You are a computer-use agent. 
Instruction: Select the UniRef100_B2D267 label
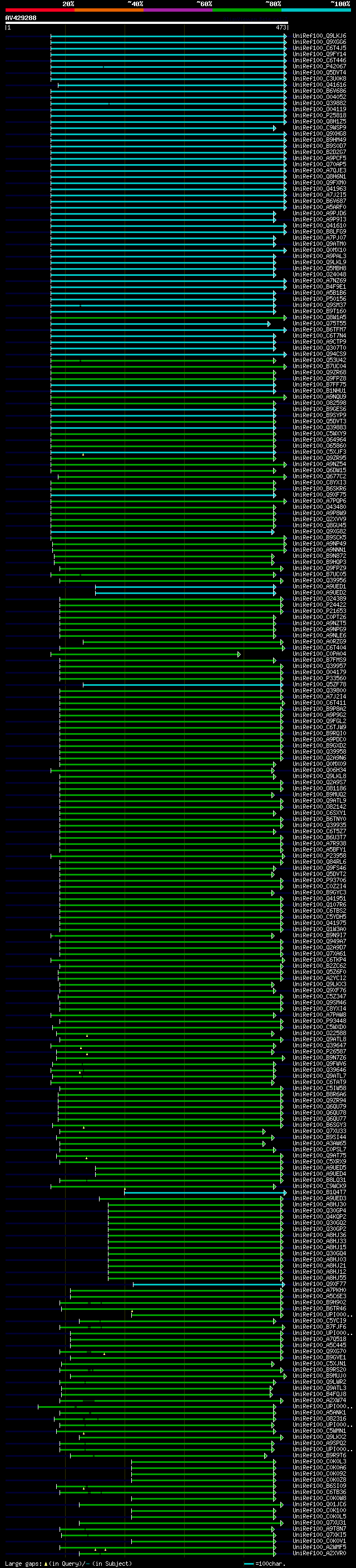click(319, 152)
